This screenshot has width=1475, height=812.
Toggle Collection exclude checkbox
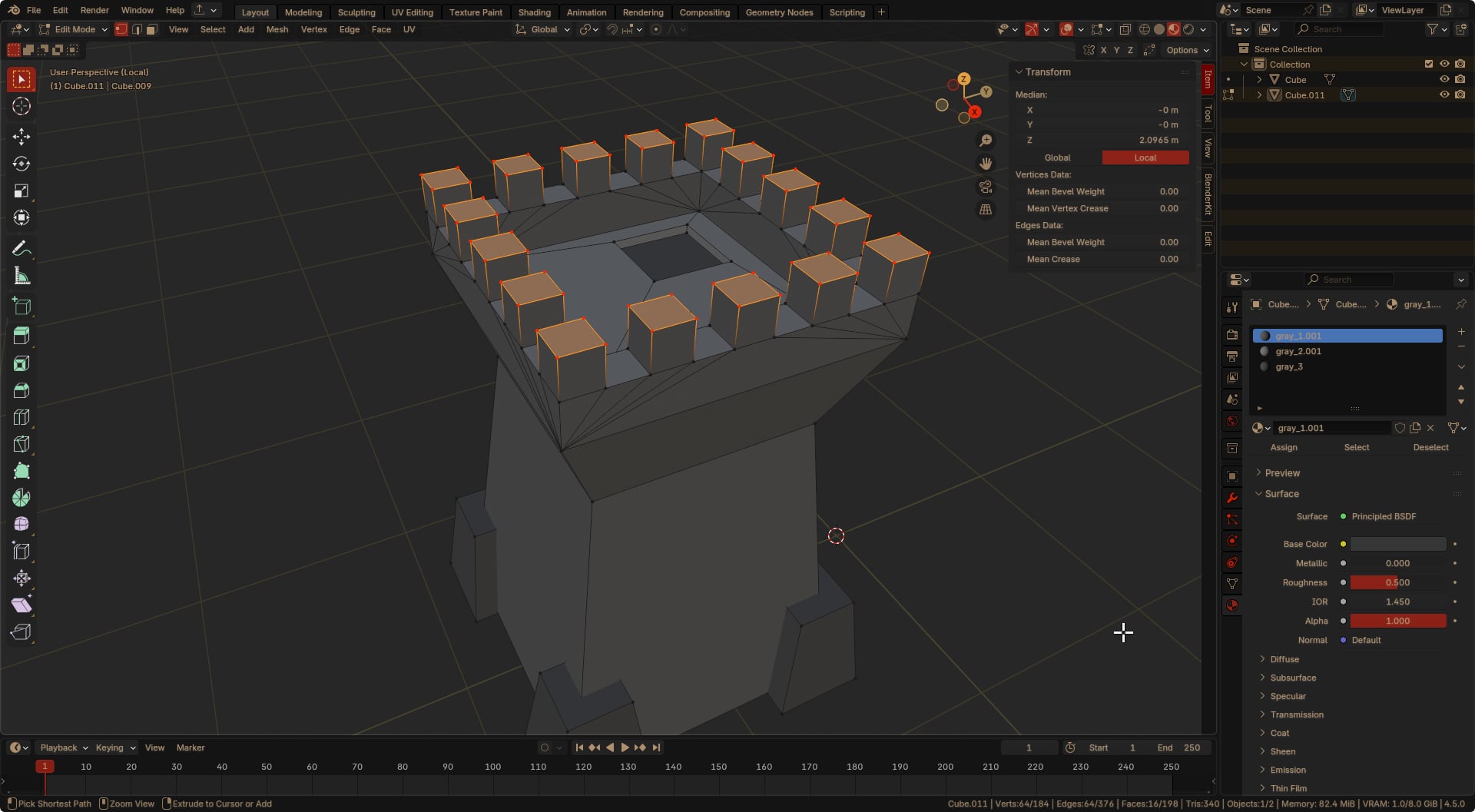(1429, 64)
